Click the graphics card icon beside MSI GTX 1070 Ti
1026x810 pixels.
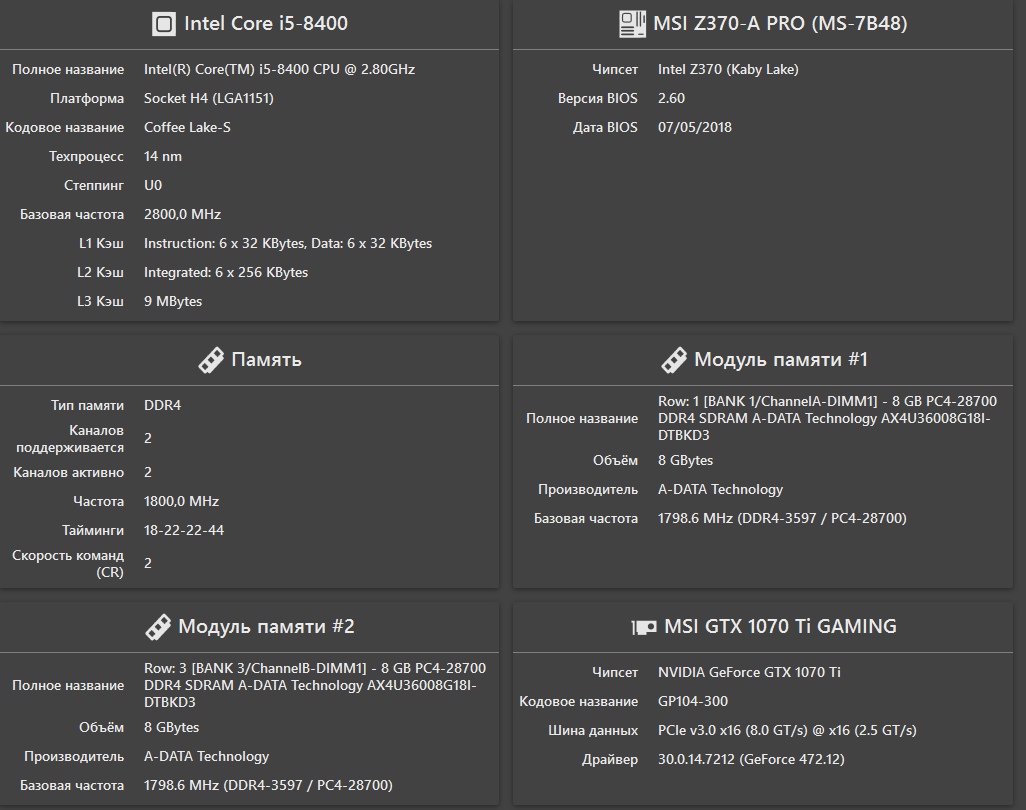pyautogui.click(x=644, y=627)
